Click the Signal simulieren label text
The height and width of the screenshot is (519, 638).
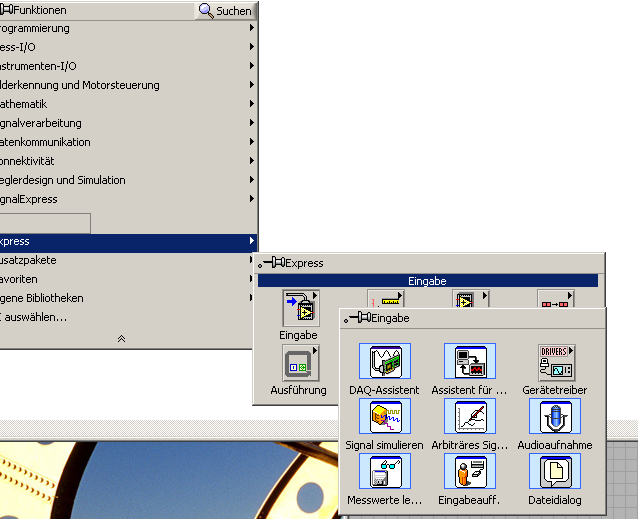385,445
